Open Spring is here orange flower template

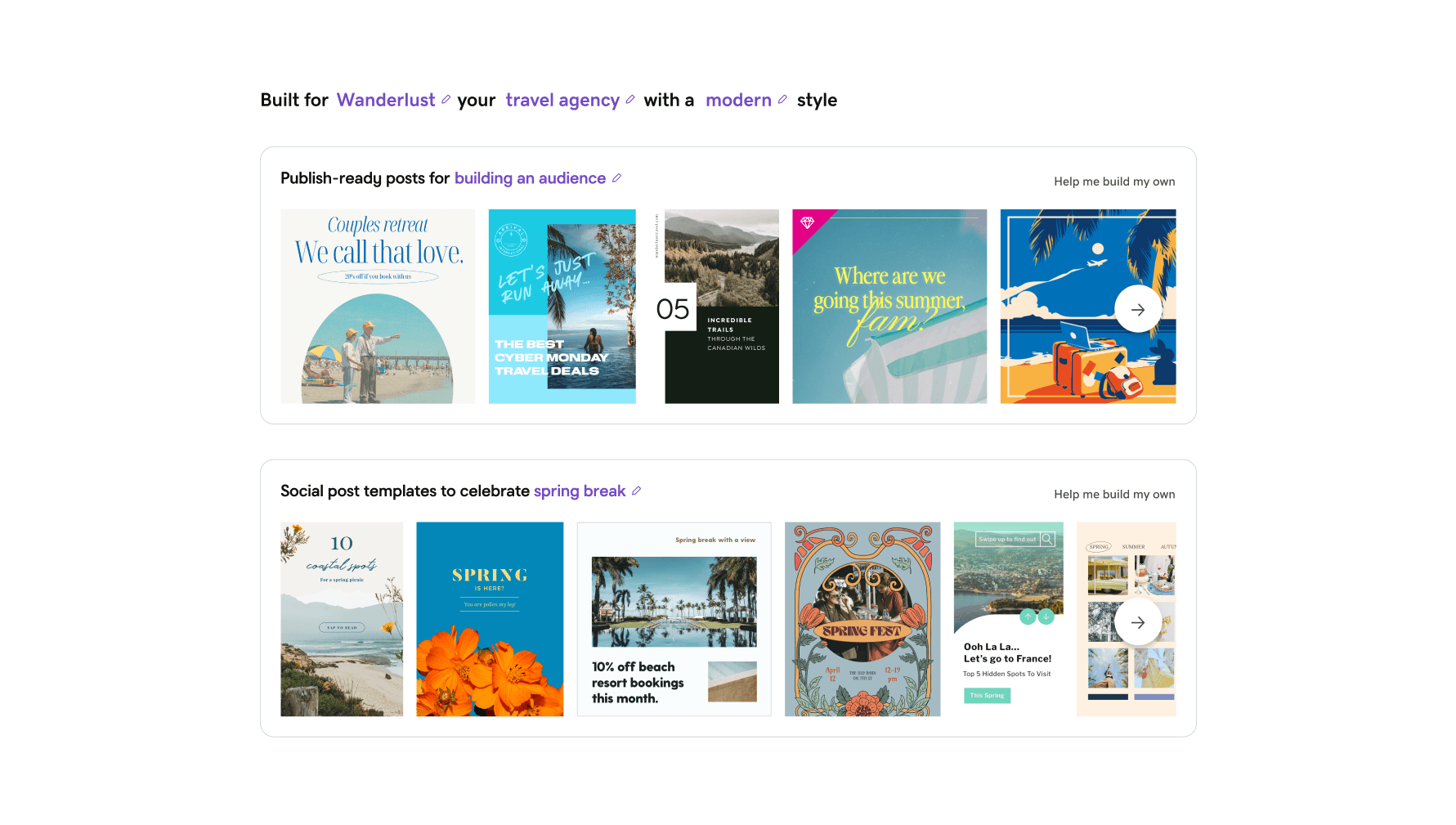coord(490,620)
